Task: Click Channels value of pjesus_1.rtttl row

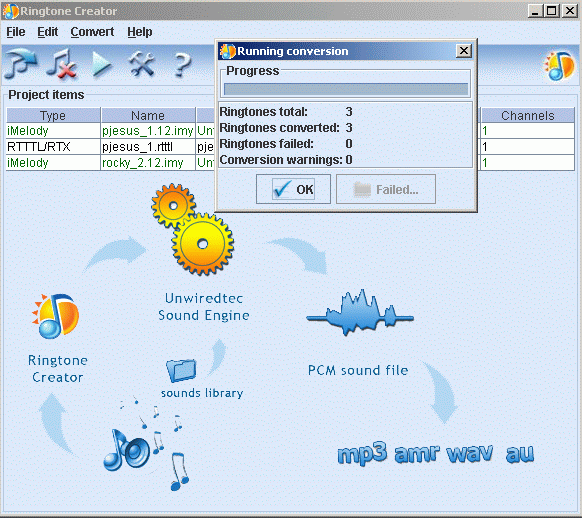Action: click(x=527, y=147)
